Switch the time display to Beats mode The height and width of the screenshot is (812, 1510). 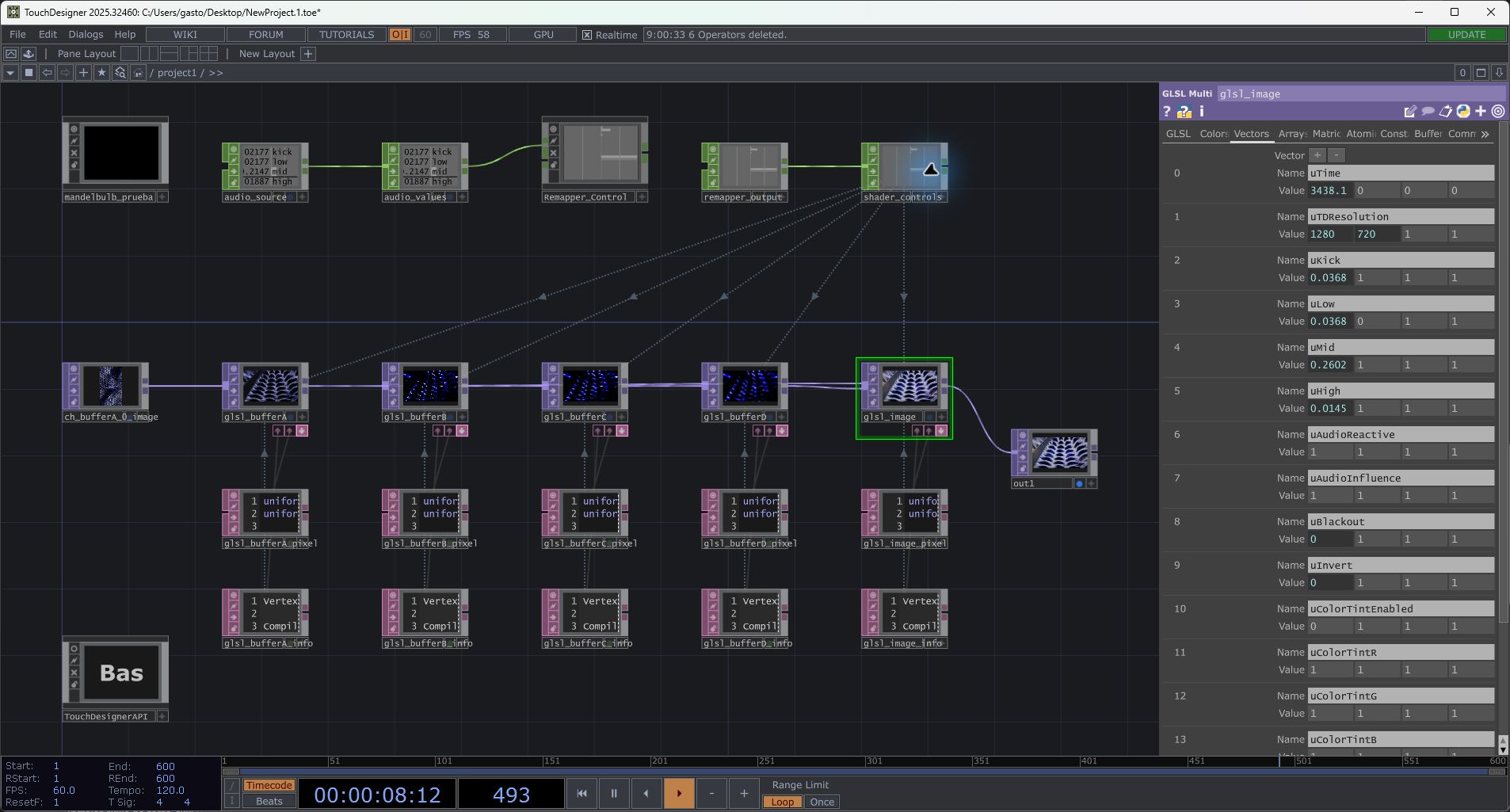pos(269,801)
